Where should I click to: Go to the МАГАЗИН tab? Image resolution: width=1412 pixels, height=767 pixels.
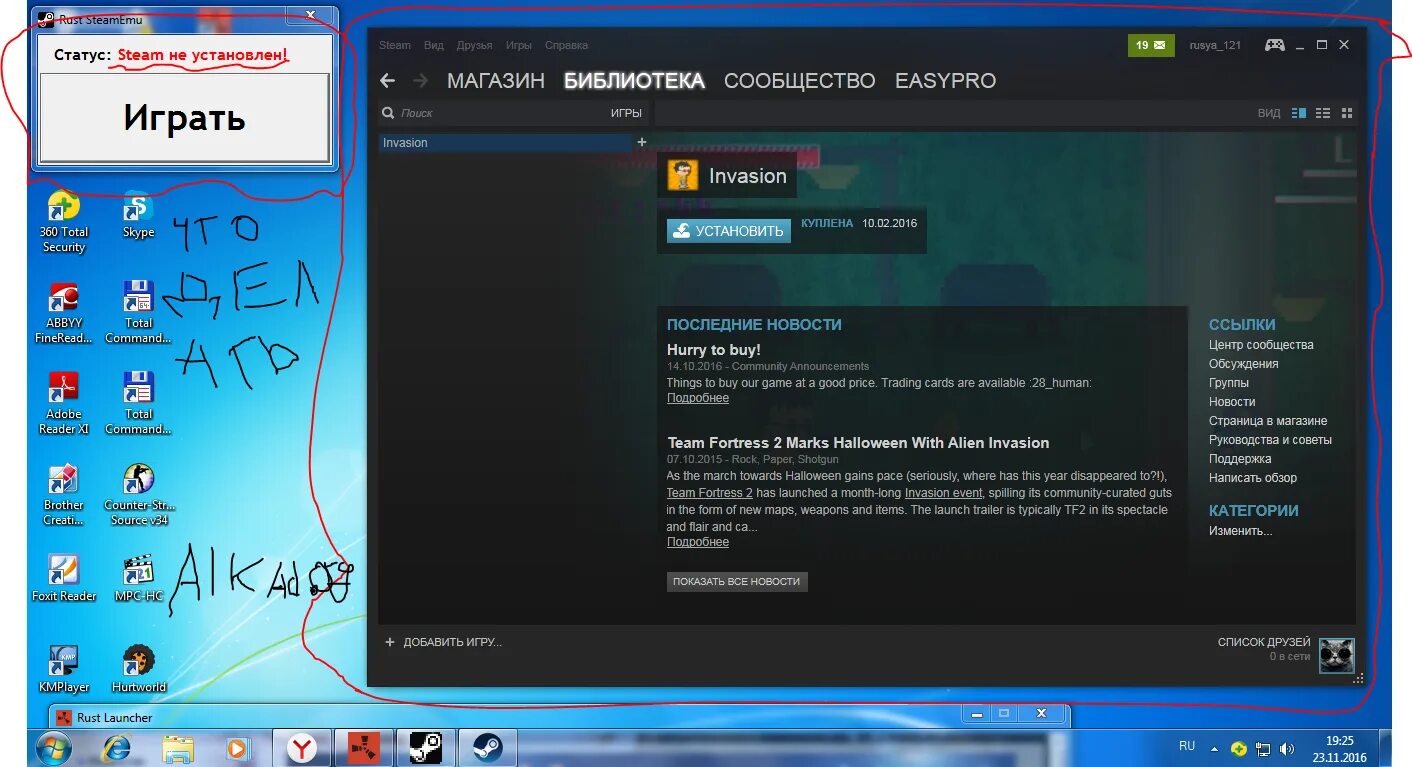(496, 81)
